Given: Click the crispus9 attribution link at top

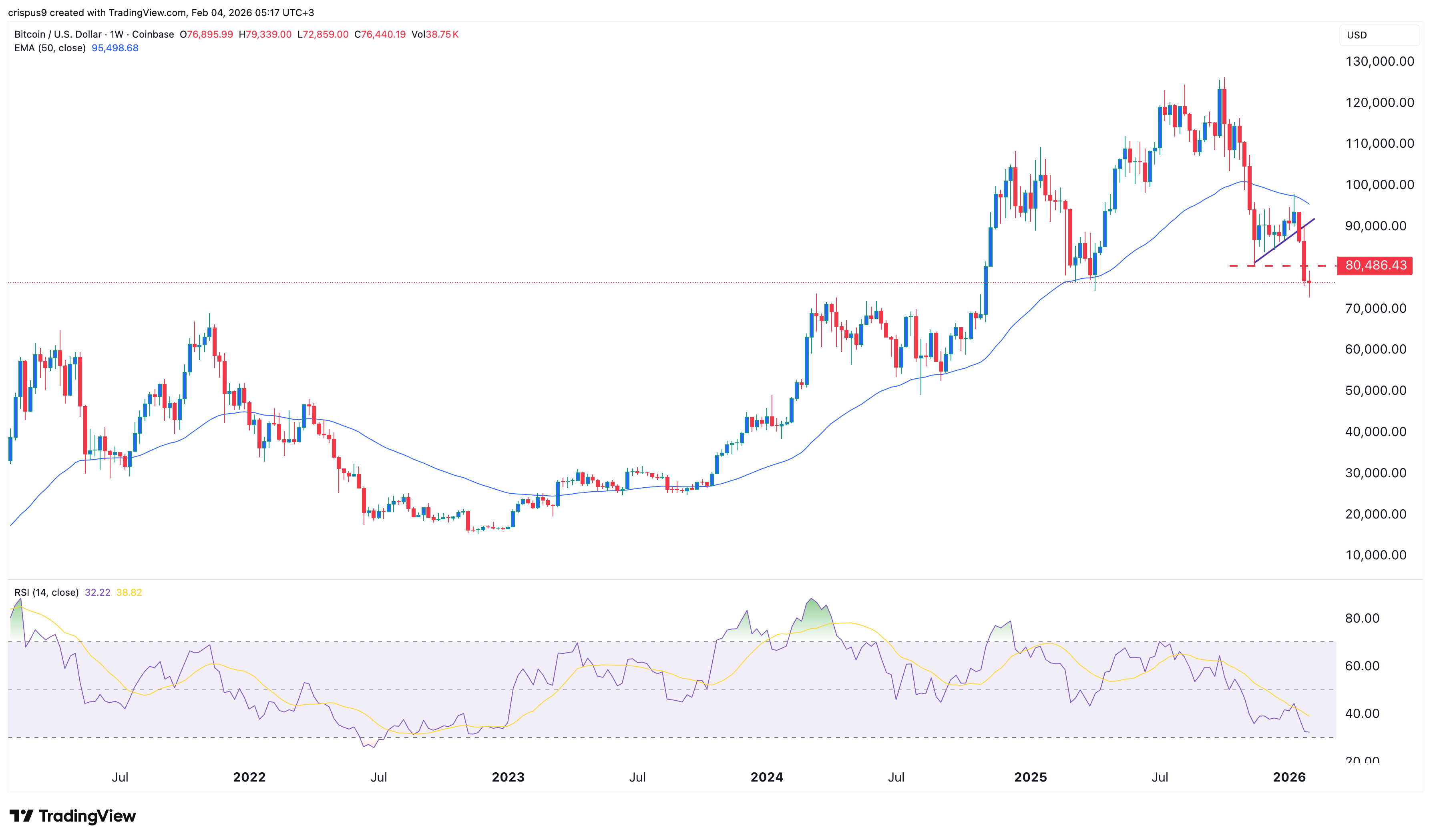Looking at the screenshot, I should pyautogui.click(x=28, y=12).
